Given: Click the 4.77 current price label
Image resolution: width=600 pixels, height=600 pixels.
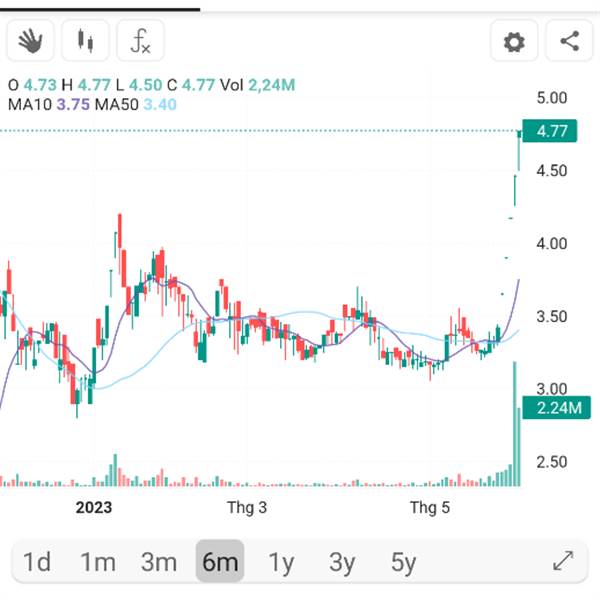Looking at the screenshot, I should coord(549,131).
